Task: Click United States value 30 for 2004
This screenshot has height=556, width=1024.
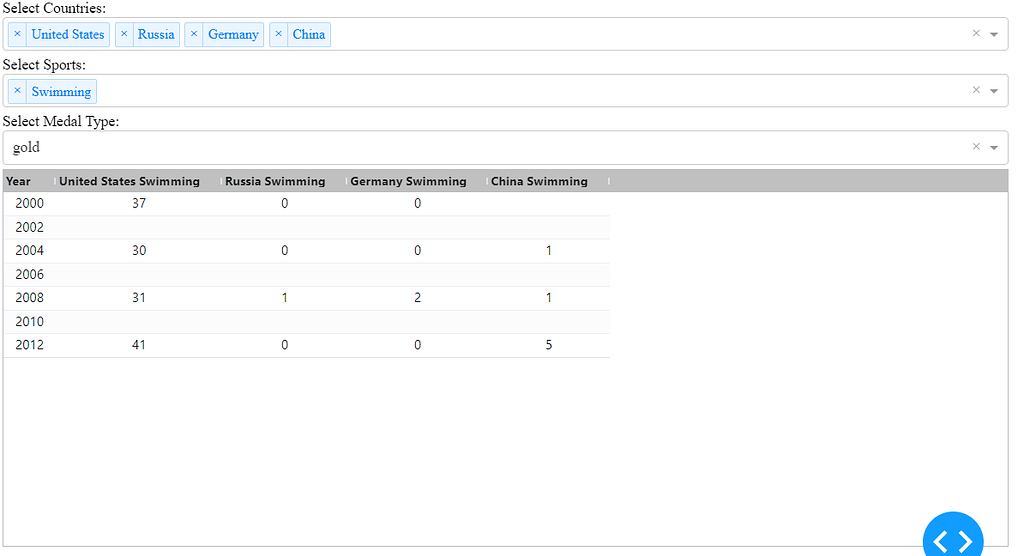Action: (x=138, y=251)
